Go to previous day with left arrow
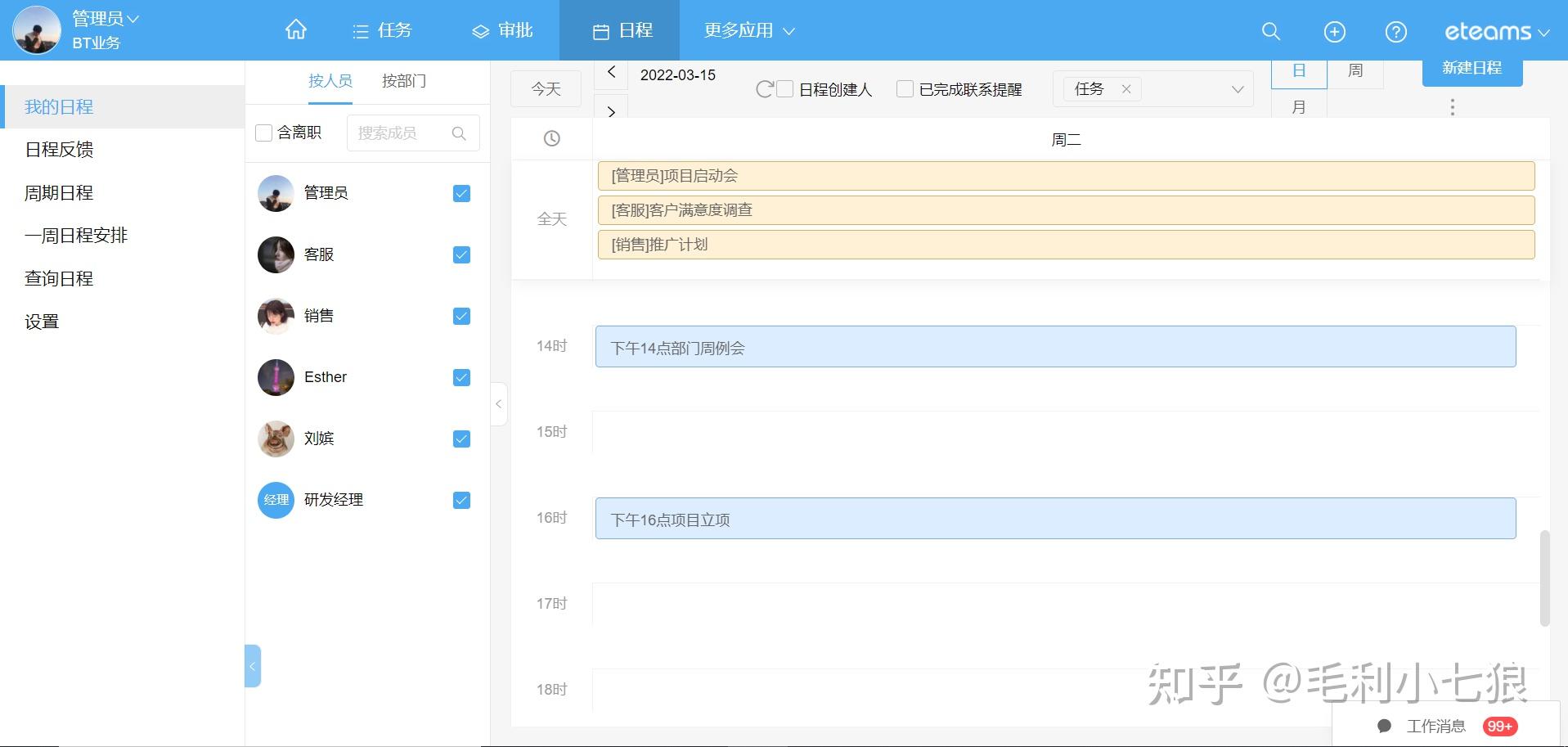Viewport: 1568px width, 747px height. click(x=611, y=73)
